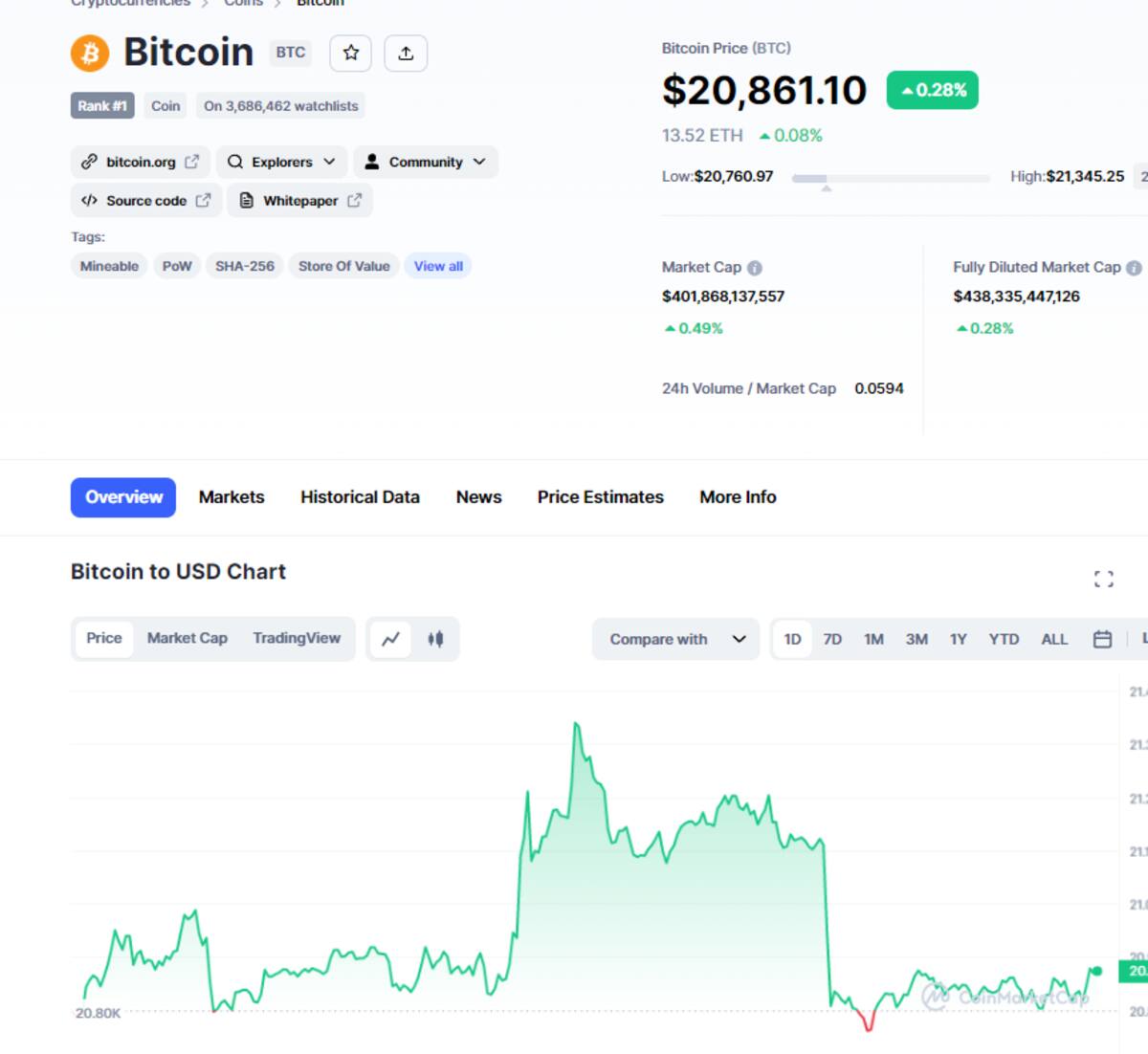Switch to candlestick chart icon

435,639
